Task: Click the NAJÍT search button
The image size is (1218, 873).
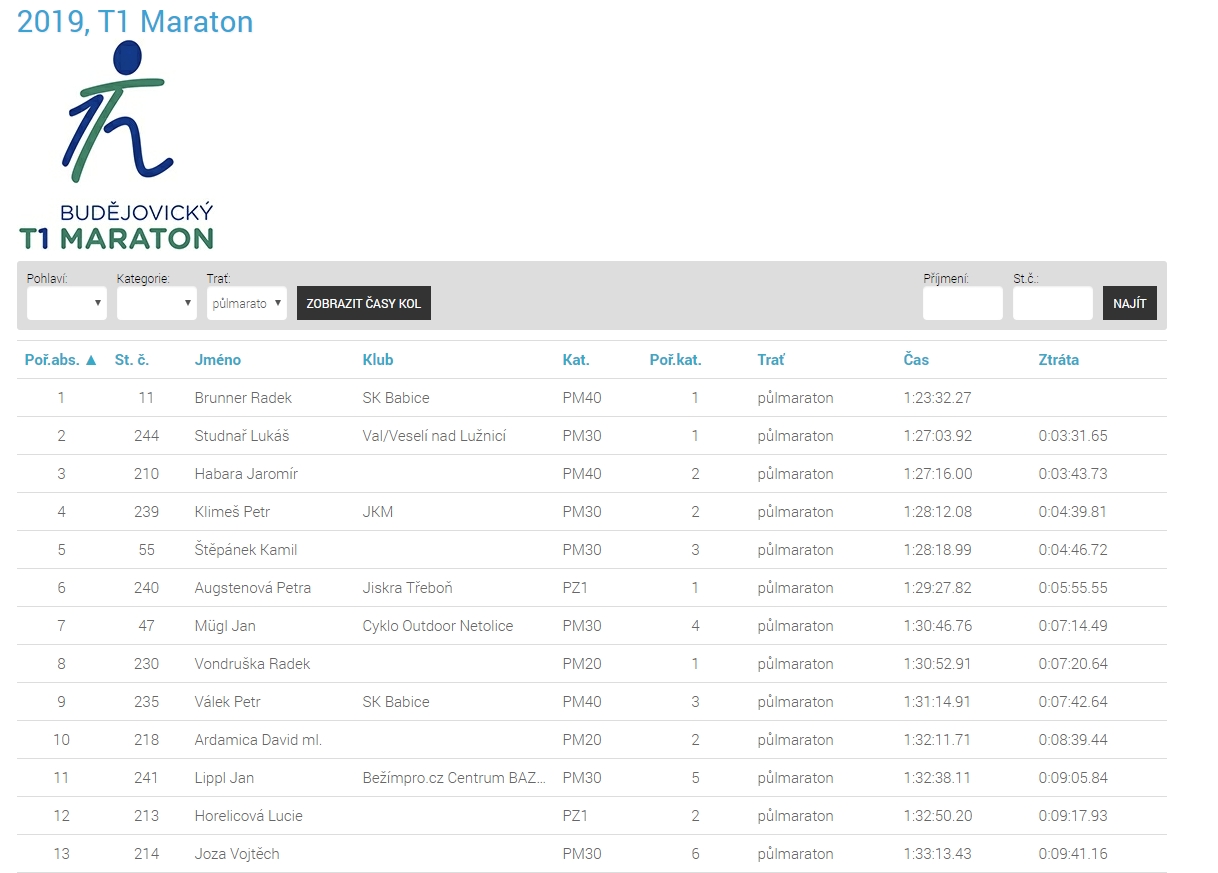Action: click(x=1130, y=303)
